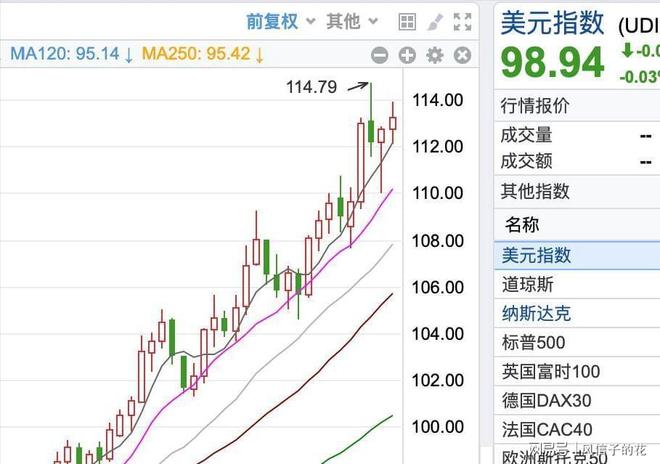
Task: Select the 行情报价 tab
Action: [x=535, y=106]
